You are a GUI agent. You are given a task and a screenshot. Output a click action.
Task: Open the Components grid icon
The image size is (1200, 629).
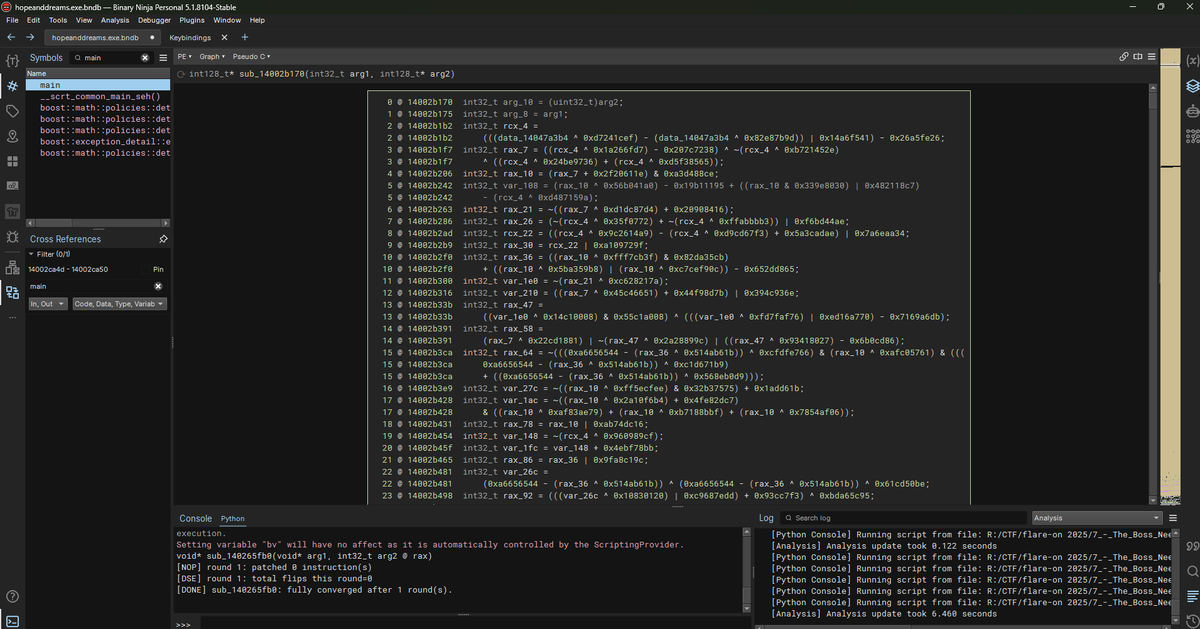tap(13, 161)
